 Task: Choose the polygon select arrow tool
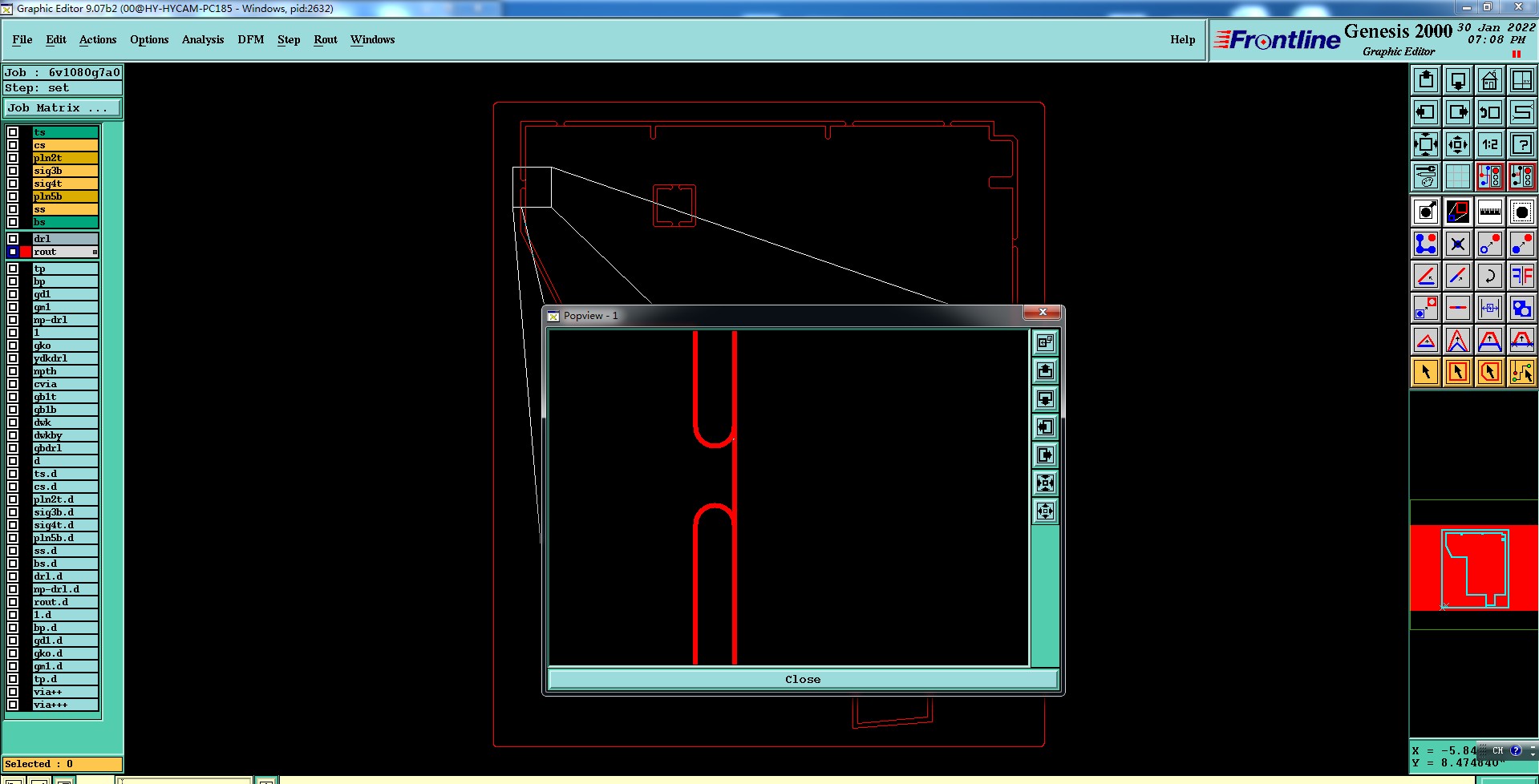(x=1490, y=372)
